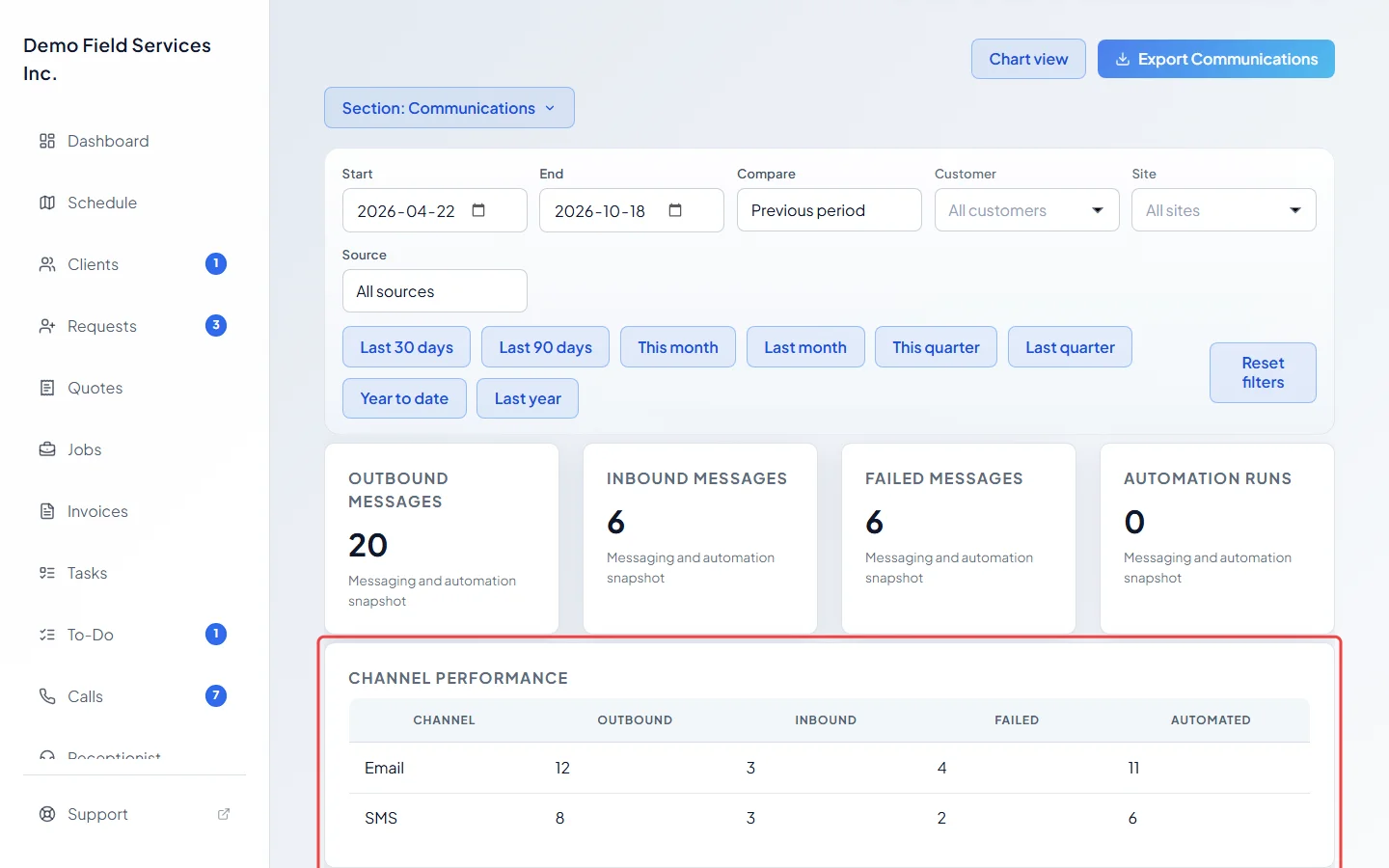Expand the Section: Communications dropdown
This screenshot has width=1389, height=868.
449,108
